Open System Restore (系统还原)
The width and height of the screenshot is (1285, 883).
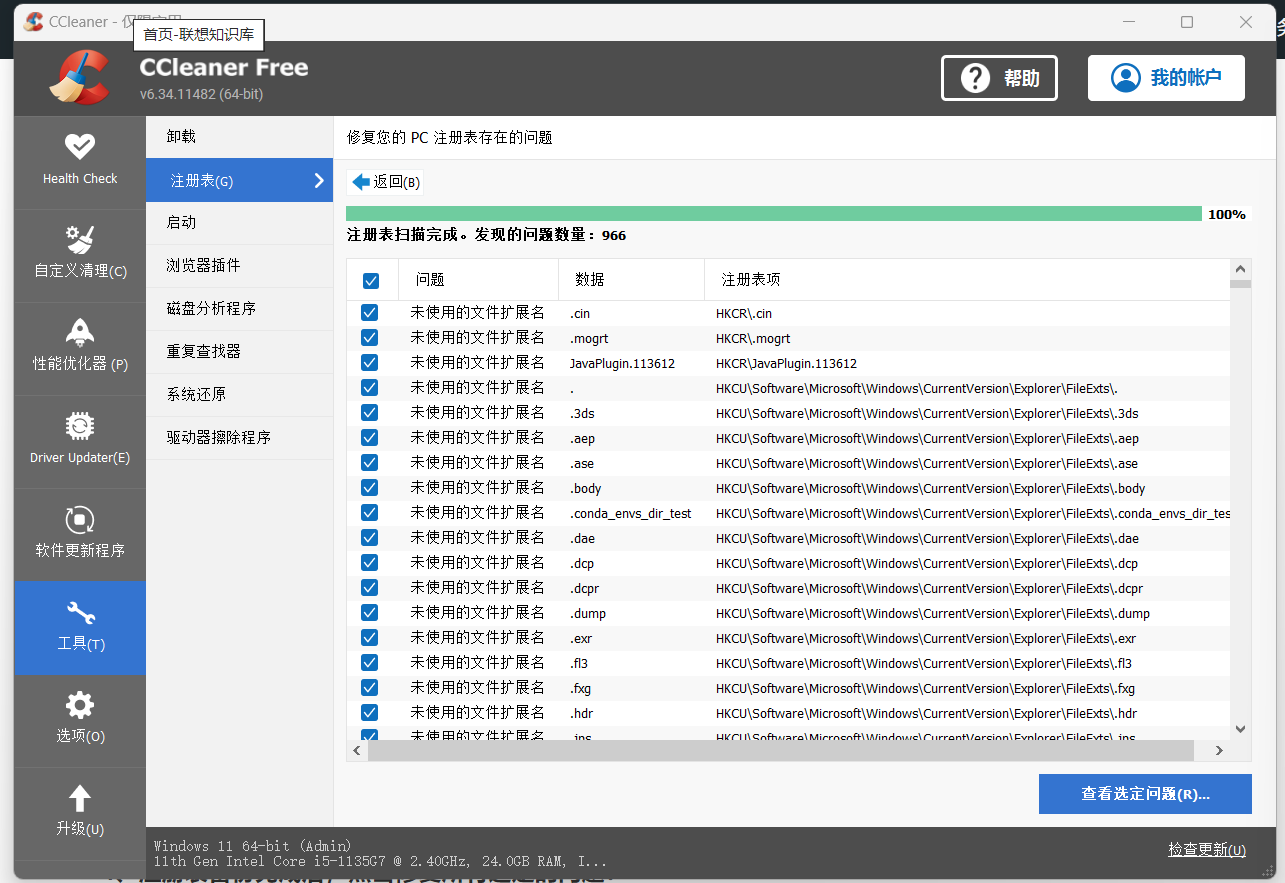point(239,395)
